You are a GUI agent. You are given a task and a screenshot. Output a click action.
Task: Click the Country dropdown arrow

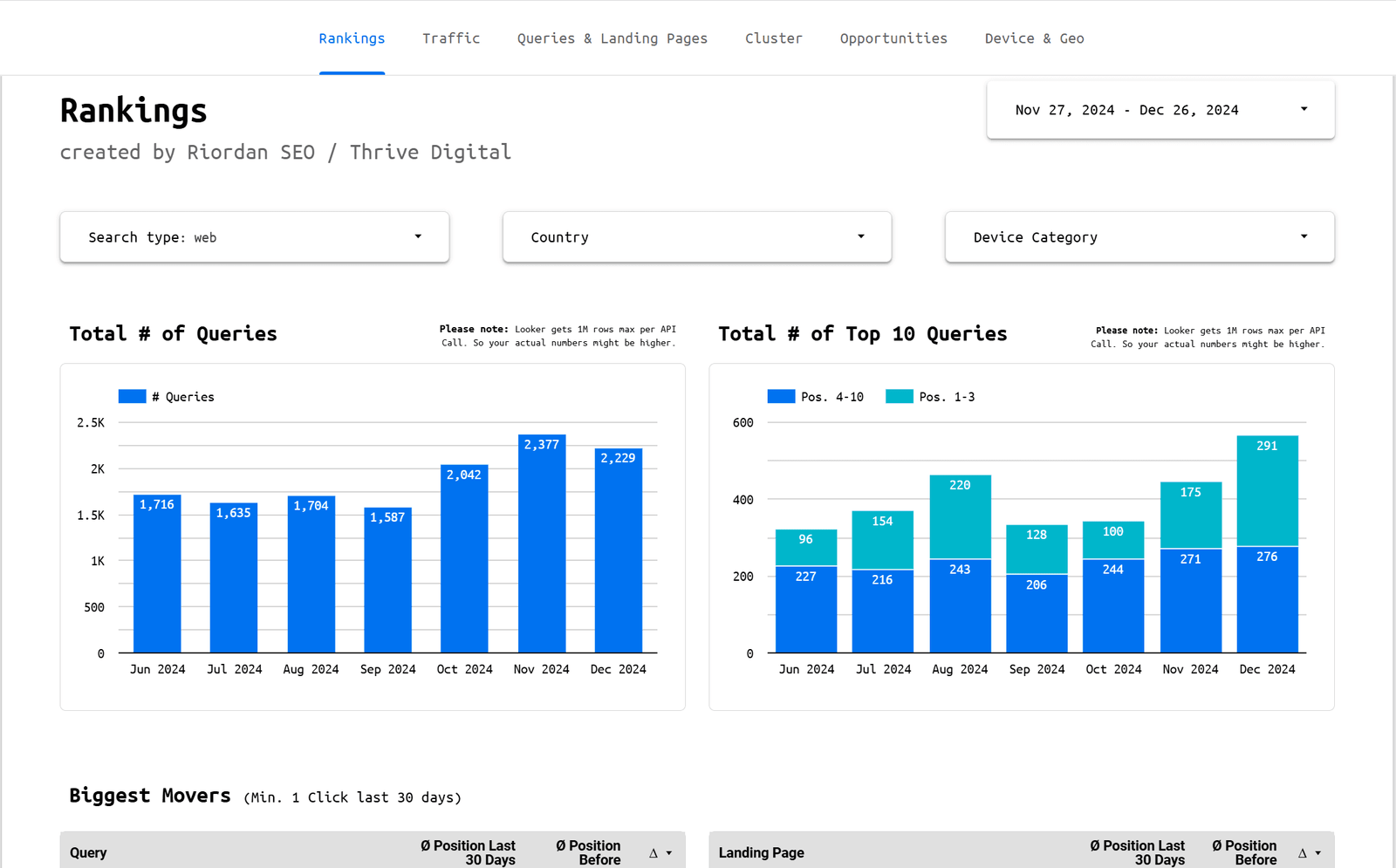(x=861, y=236)
